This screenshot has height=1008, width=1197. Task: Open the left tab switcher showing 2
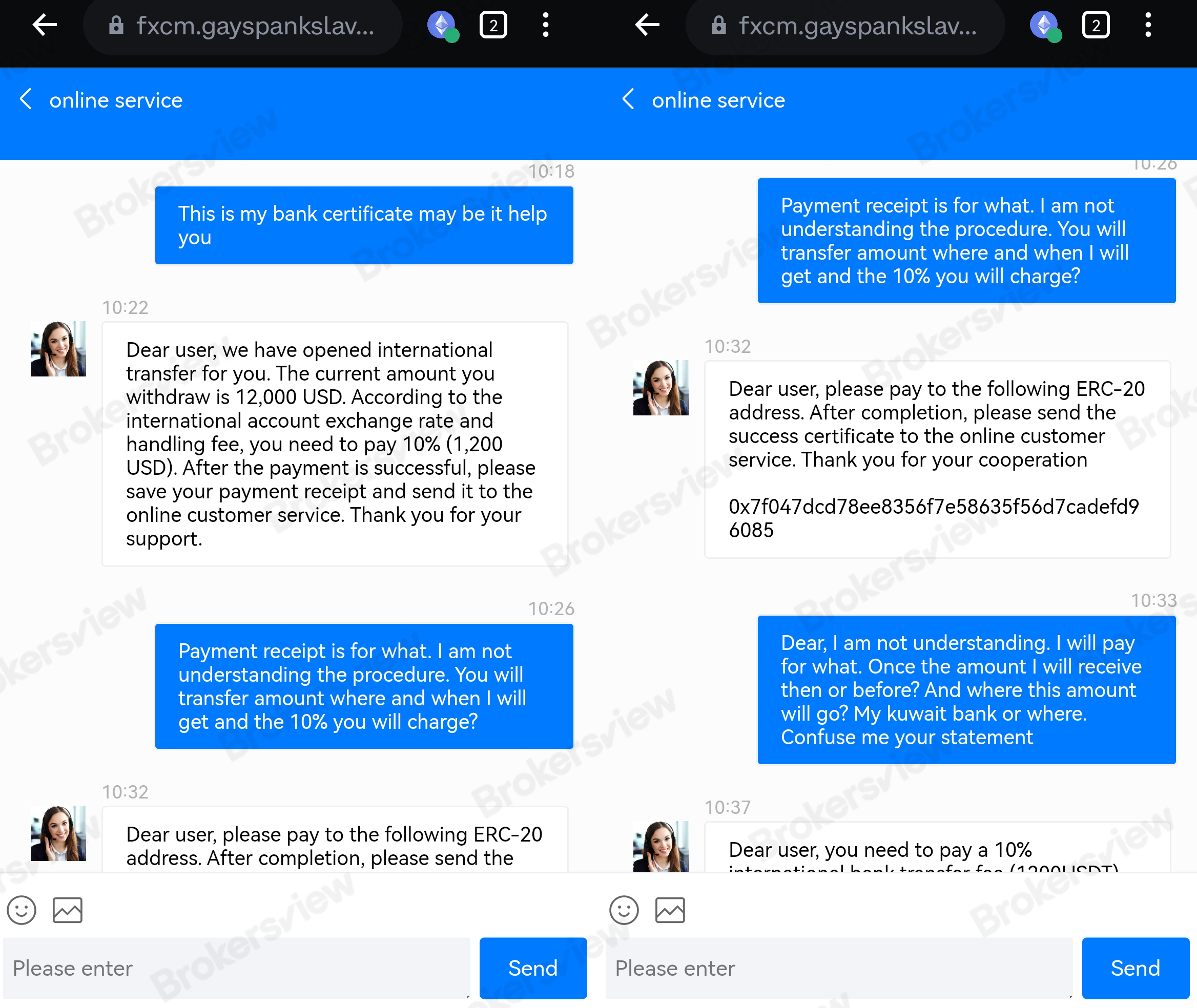coord(493,26)
